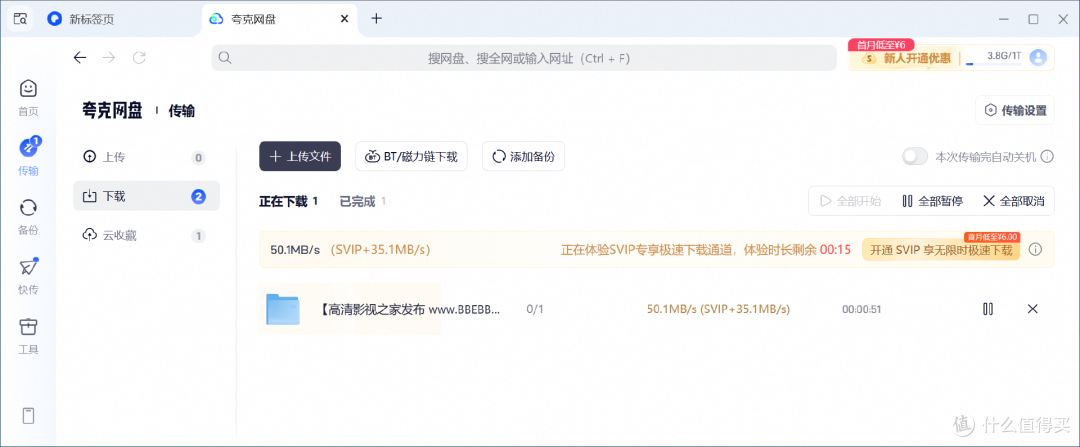Click the 00:00:51 remaining time text
This screenshot has width=1080, height=447.
point(861,309)
